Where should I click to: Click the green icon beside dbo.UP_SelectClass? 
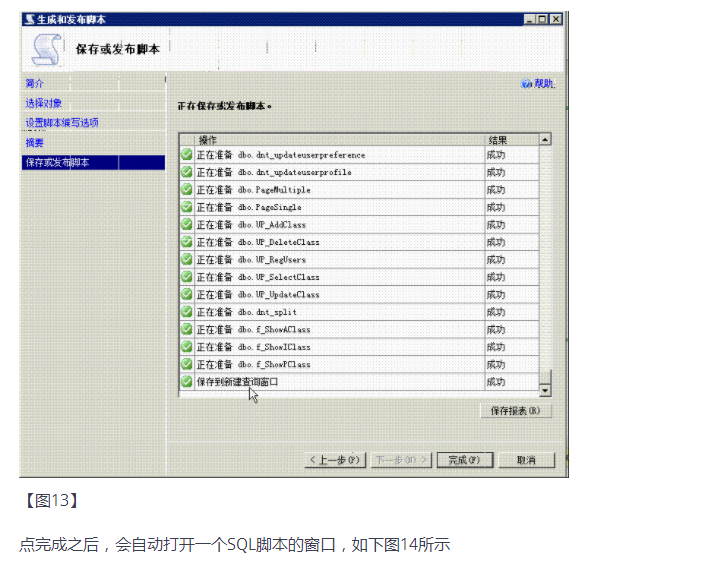pyautogui.click(x=187, y=276)
